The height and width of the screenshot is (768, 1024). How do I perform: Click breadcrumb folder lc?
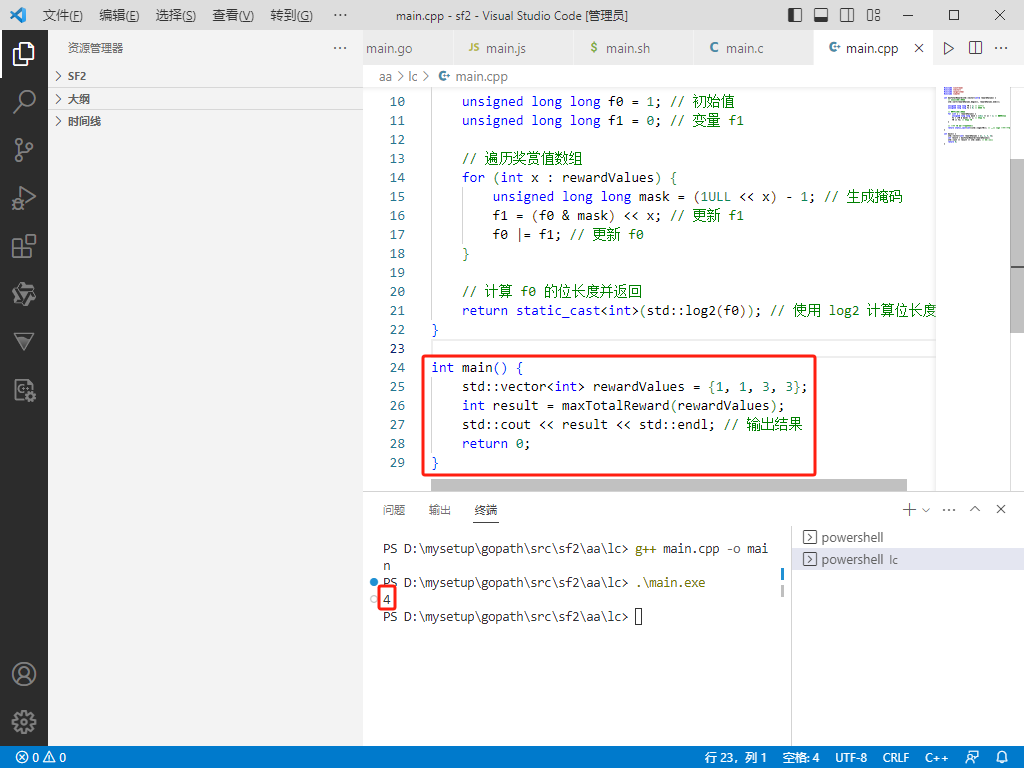[x=413, y=76]
